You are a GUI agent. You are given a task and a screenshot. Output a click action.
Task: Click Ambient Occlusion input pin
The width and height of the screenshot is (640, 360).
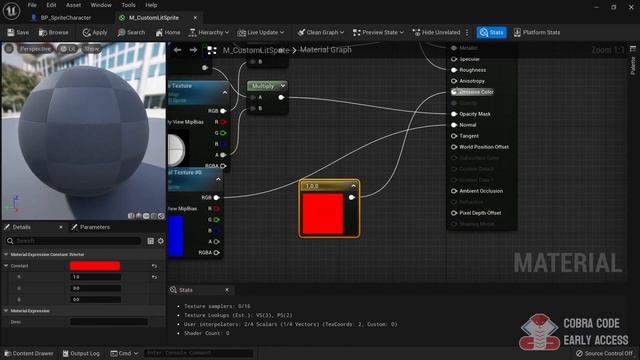[x=454, y=191]
